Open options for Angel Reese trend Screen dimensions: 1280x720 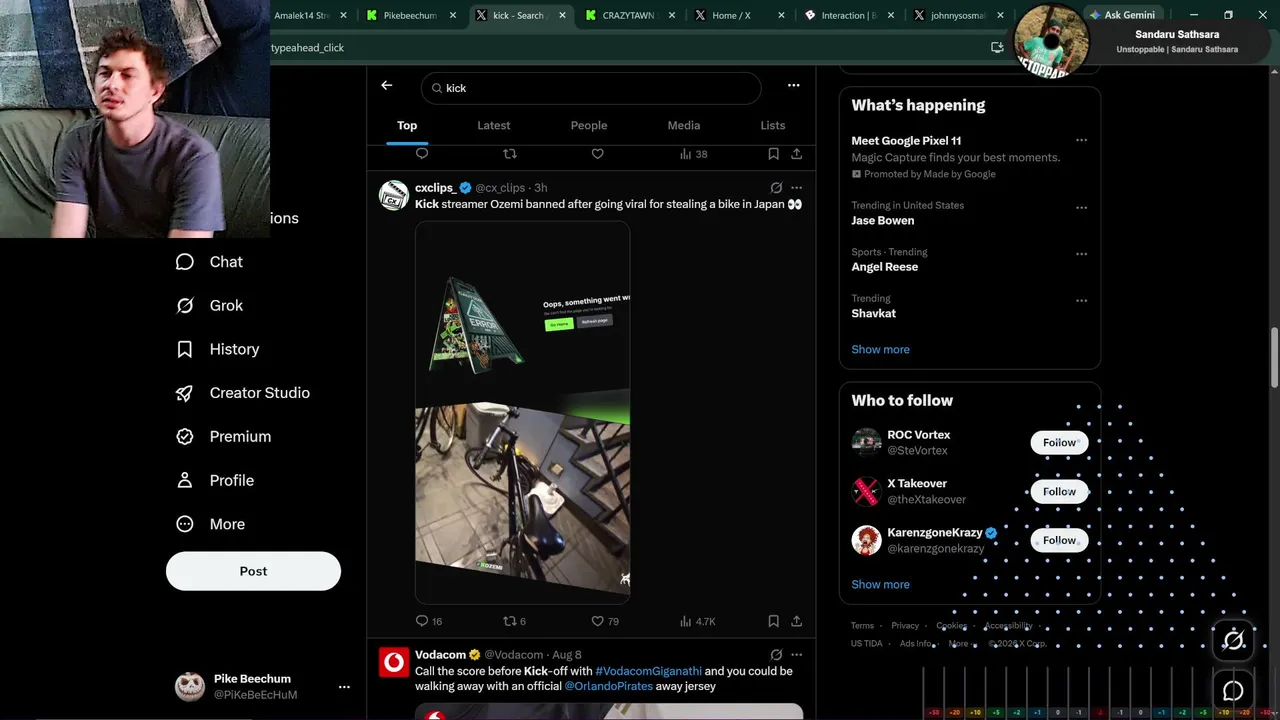click(1081, 254)
